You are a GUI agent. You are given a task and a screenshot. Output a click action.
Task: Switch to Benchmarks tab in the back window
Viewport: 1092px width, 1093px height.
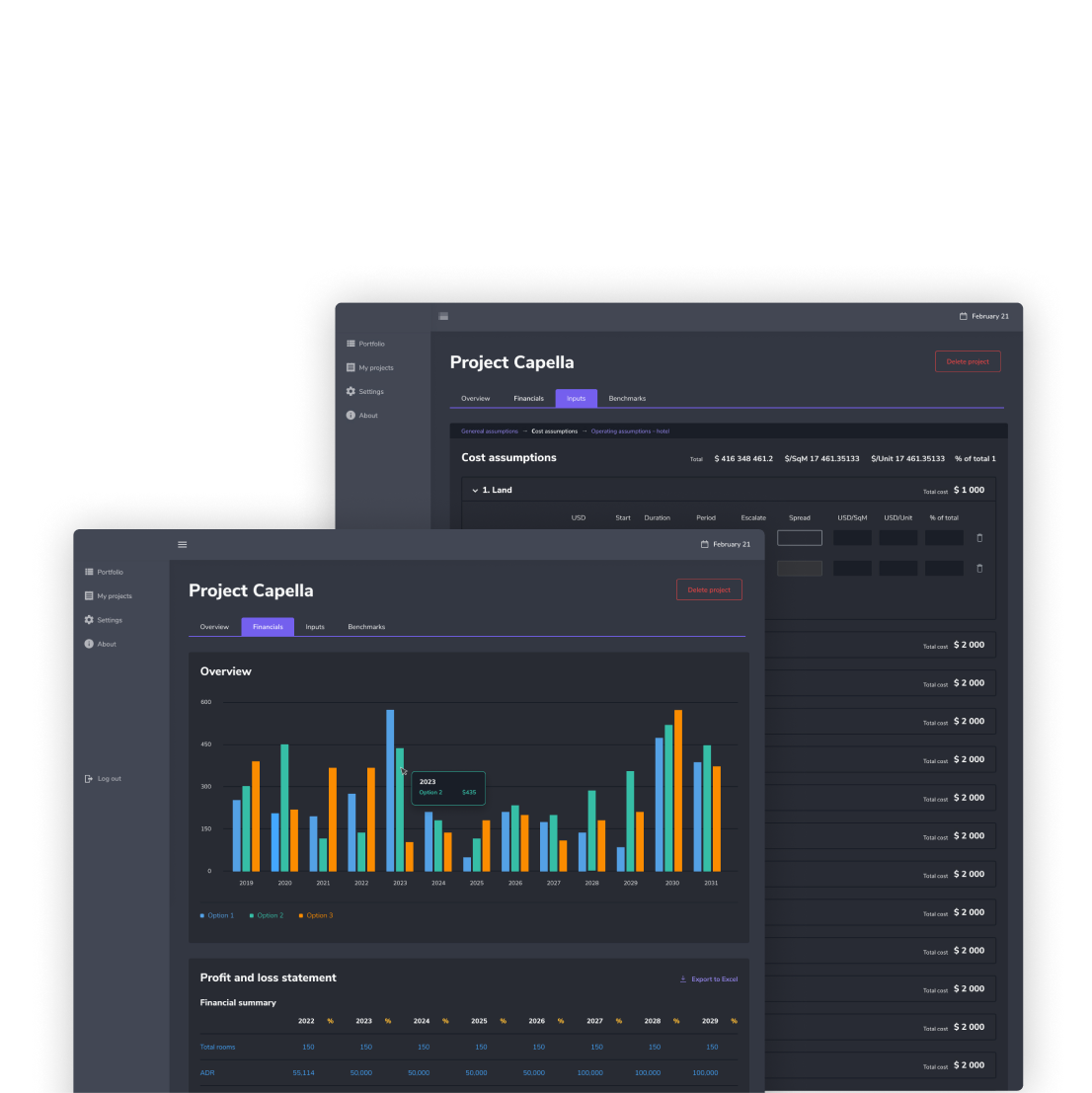(627, 399)
